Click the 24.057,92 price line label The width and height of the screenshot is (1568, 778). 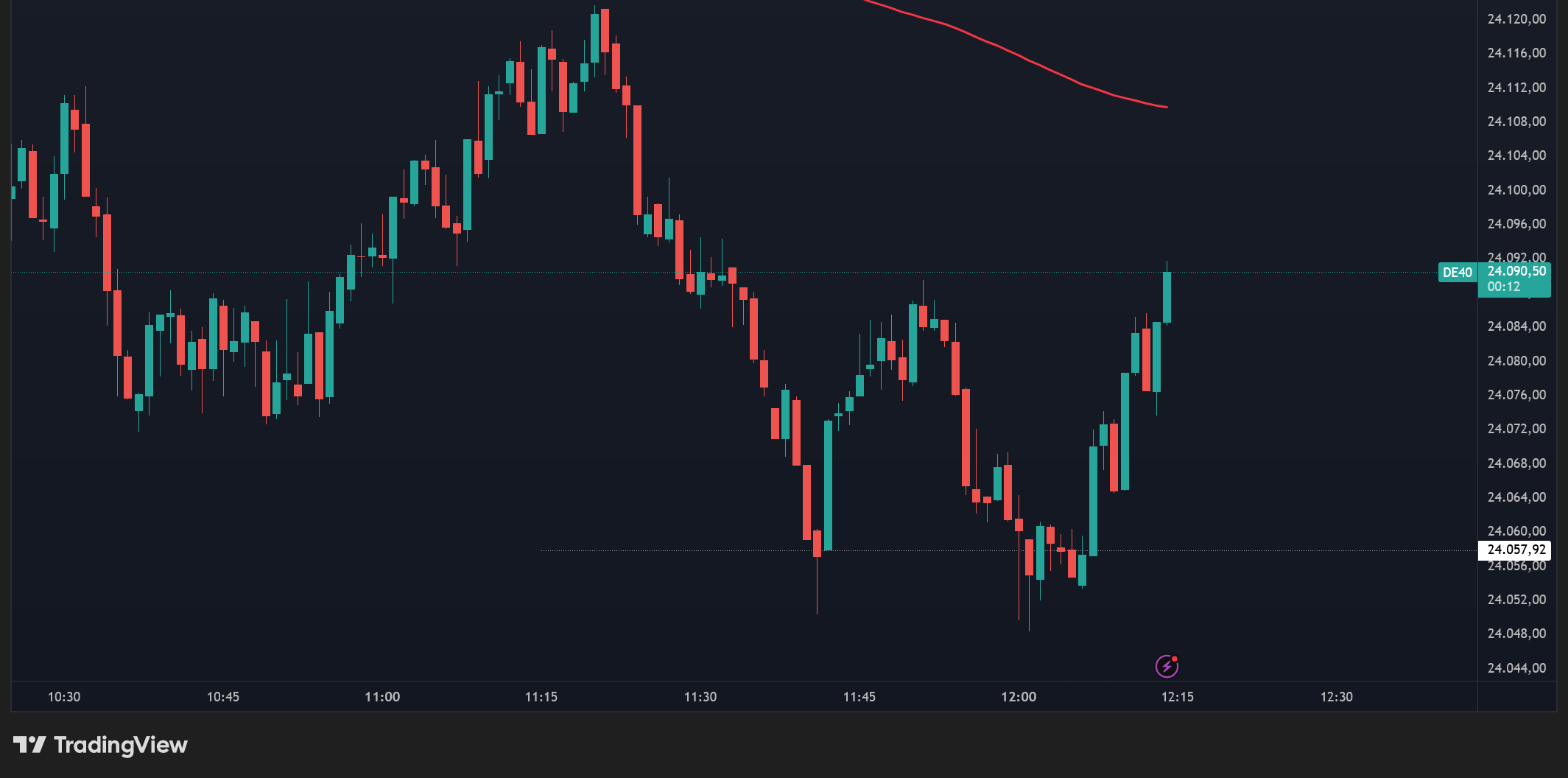pyautogui.click(x=1516, y=550)
